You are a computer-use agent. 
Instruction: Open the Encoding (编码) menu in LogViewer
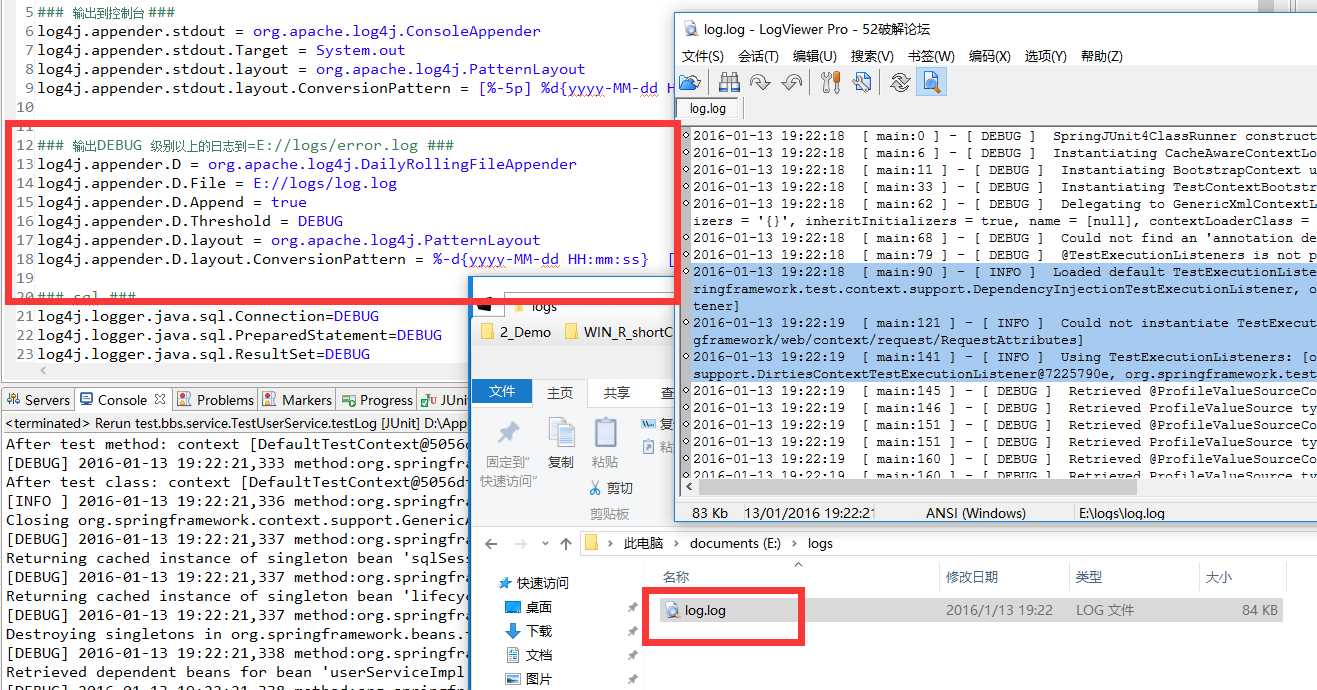990,56
